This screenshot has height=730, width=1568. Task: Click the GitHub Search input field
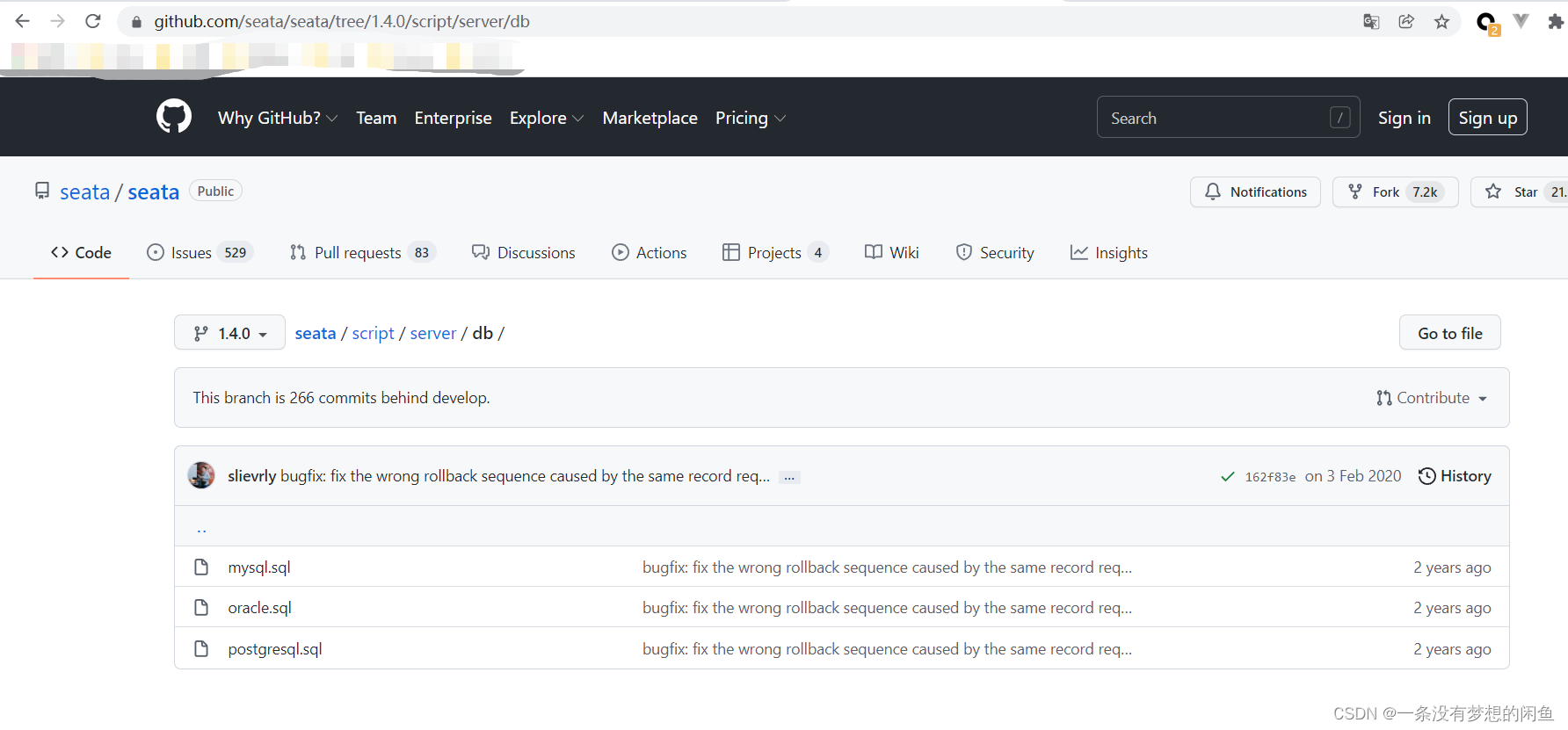tap(1229, 117)
